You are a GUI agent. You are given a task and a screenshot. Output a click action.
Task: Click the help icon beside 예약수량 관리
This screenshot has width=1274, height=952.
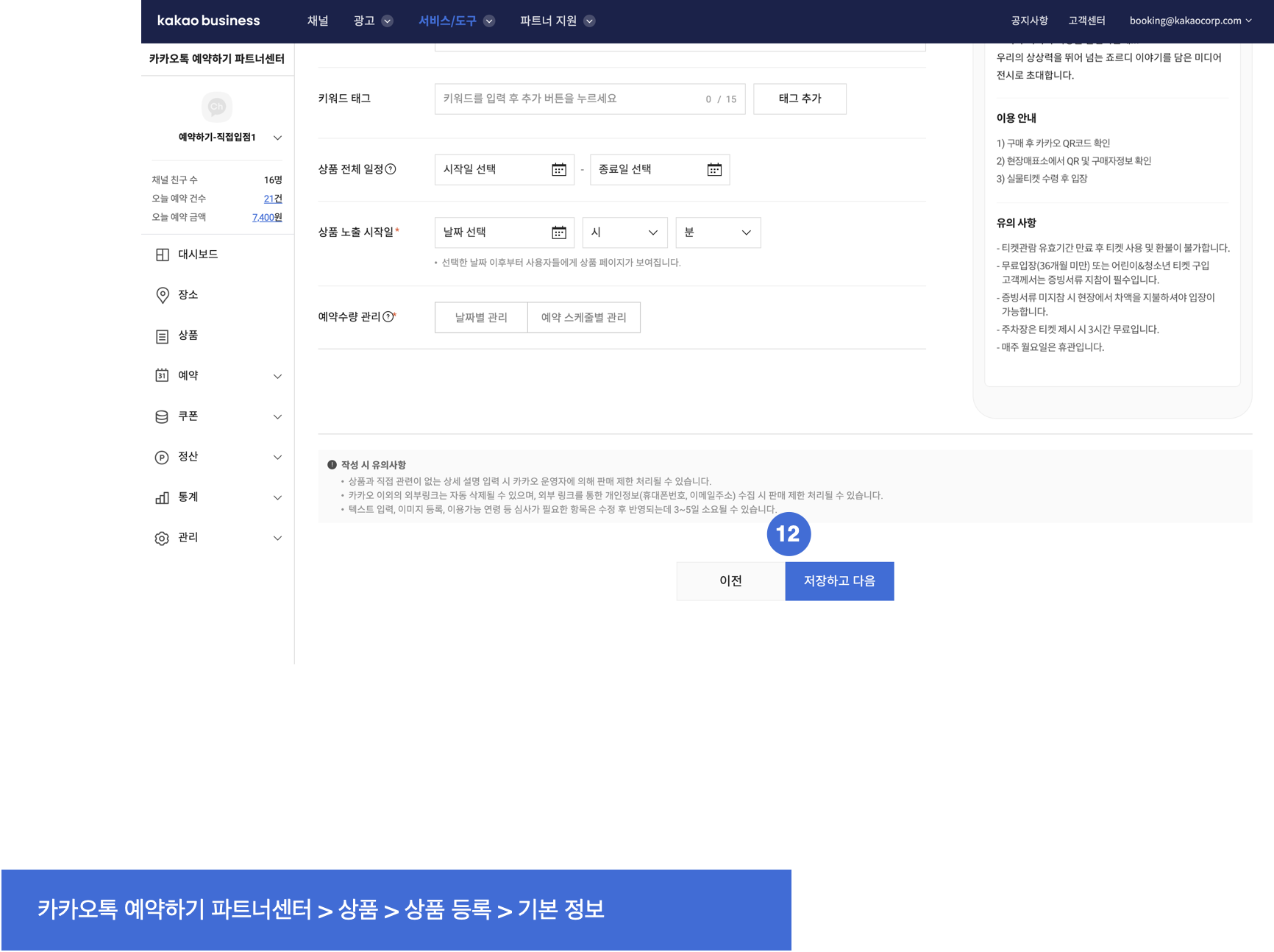388,317
